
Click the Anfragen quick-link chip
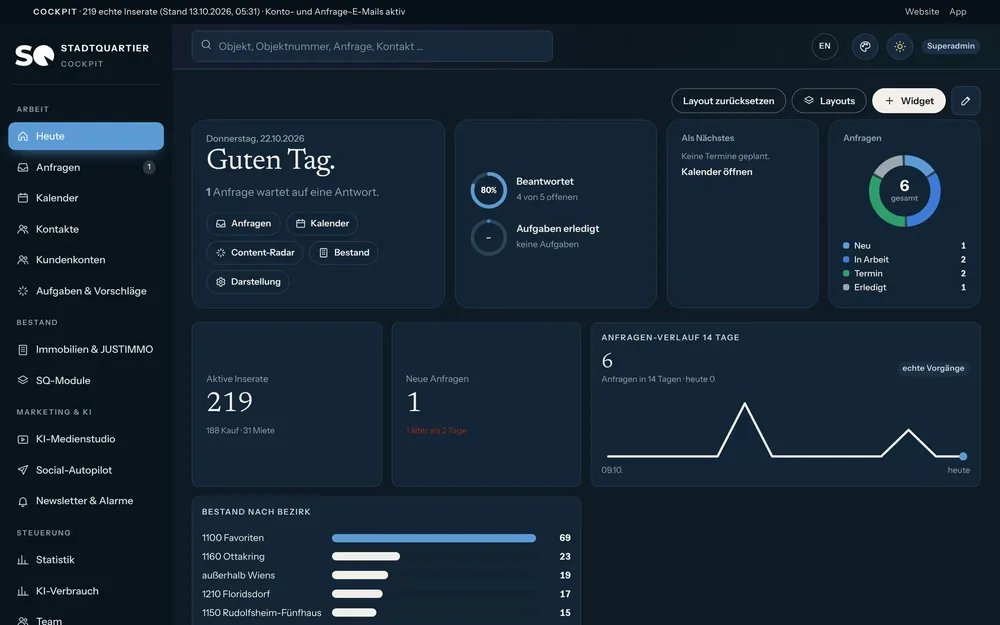click(x=243, y=224)
